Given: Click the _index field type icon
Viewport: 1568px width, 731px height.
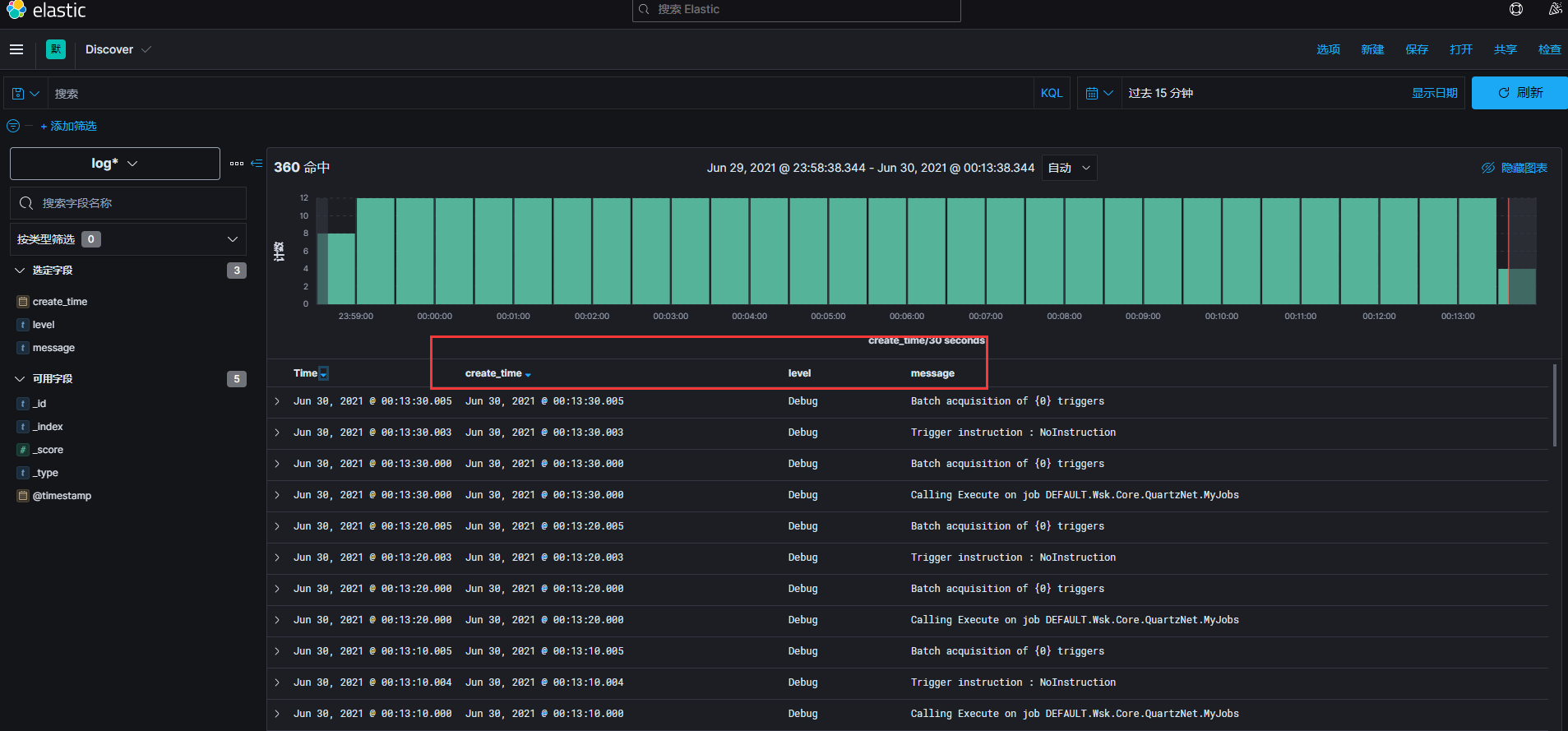Looking at the screenshot, I should click(23, 427).
